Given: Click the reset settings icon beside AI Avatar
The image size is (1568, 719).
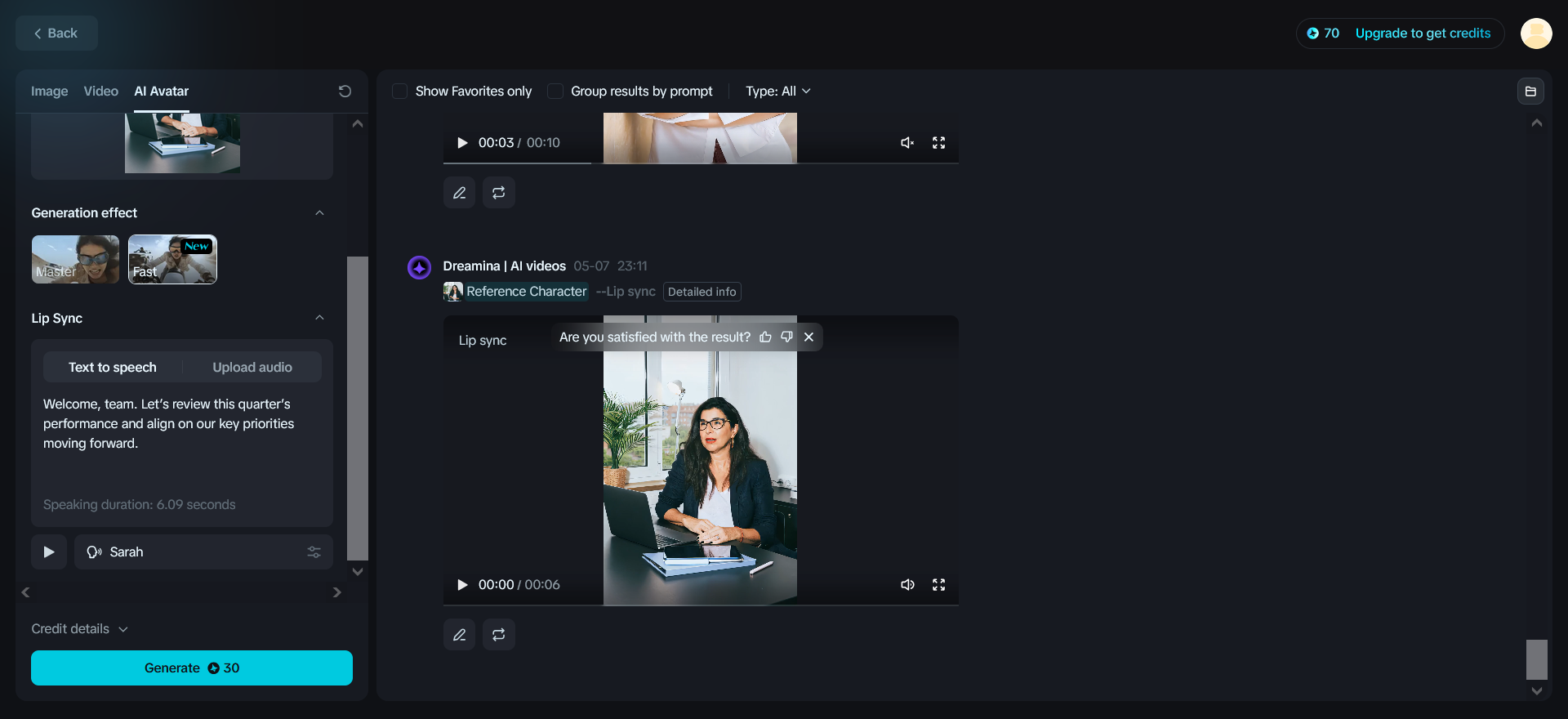Looking at the screenshot, I should pyautogui.click(x=345, y=92).
